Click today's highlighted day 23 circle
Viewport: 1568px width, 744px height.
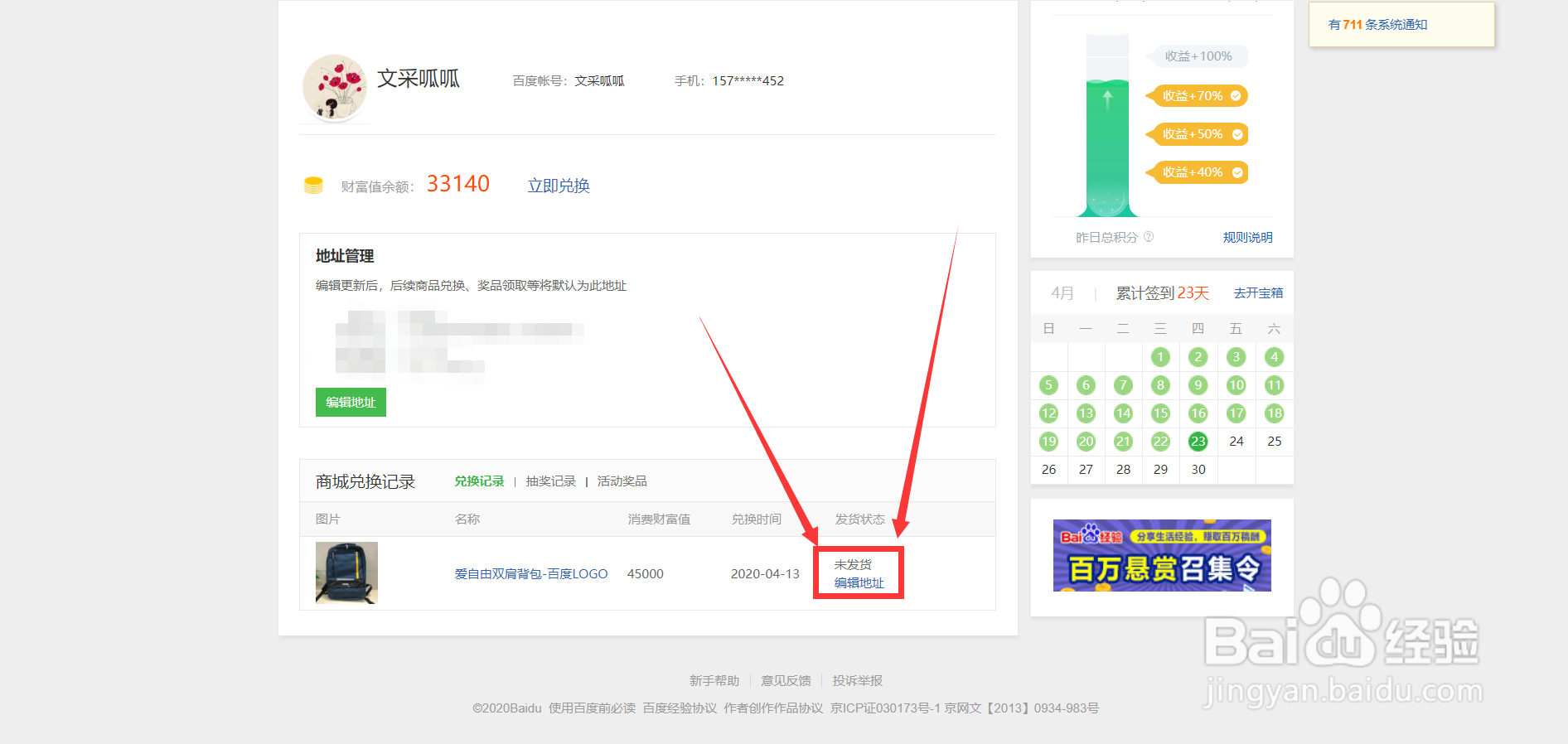click(1198, 442)
